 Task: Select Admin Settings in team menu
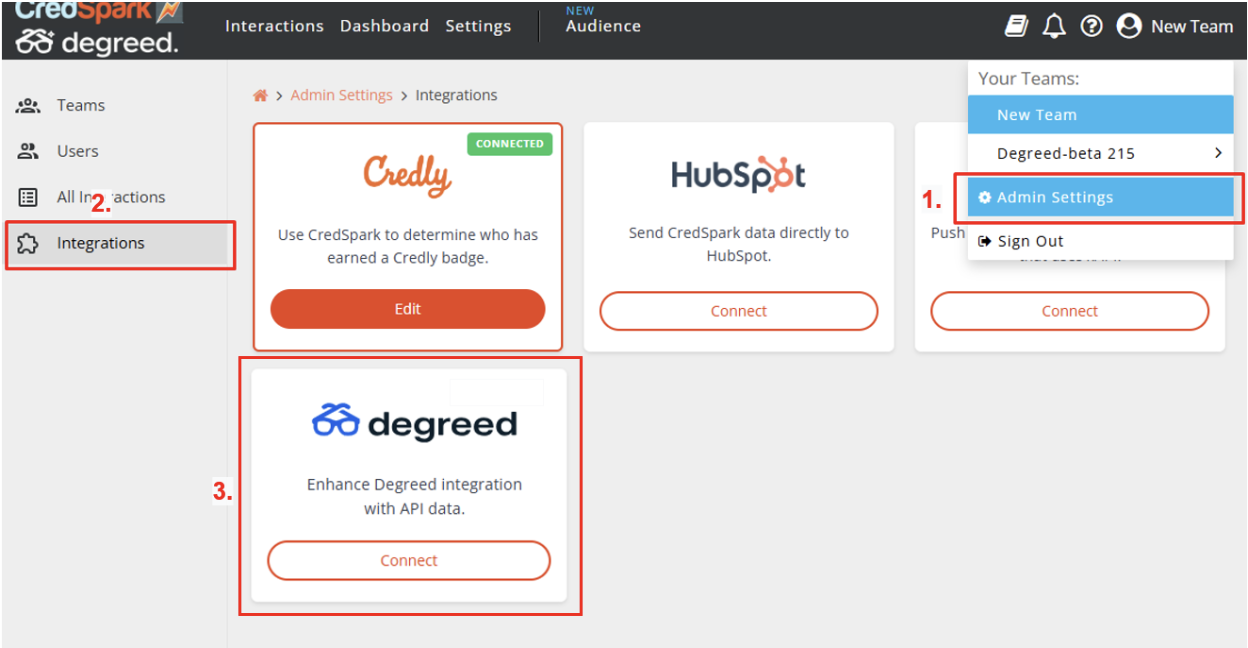click(x=1100, y=197)
